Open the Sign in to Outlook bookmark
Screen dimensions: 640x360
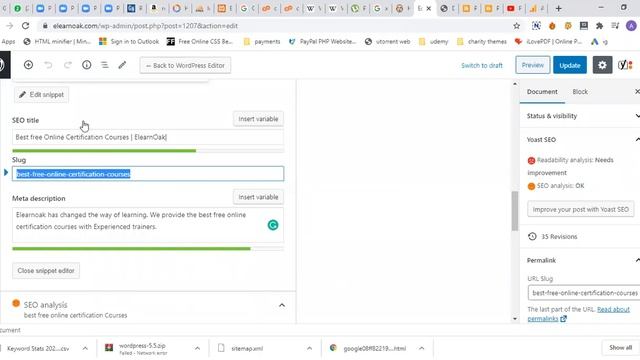[x=129, y=41]
